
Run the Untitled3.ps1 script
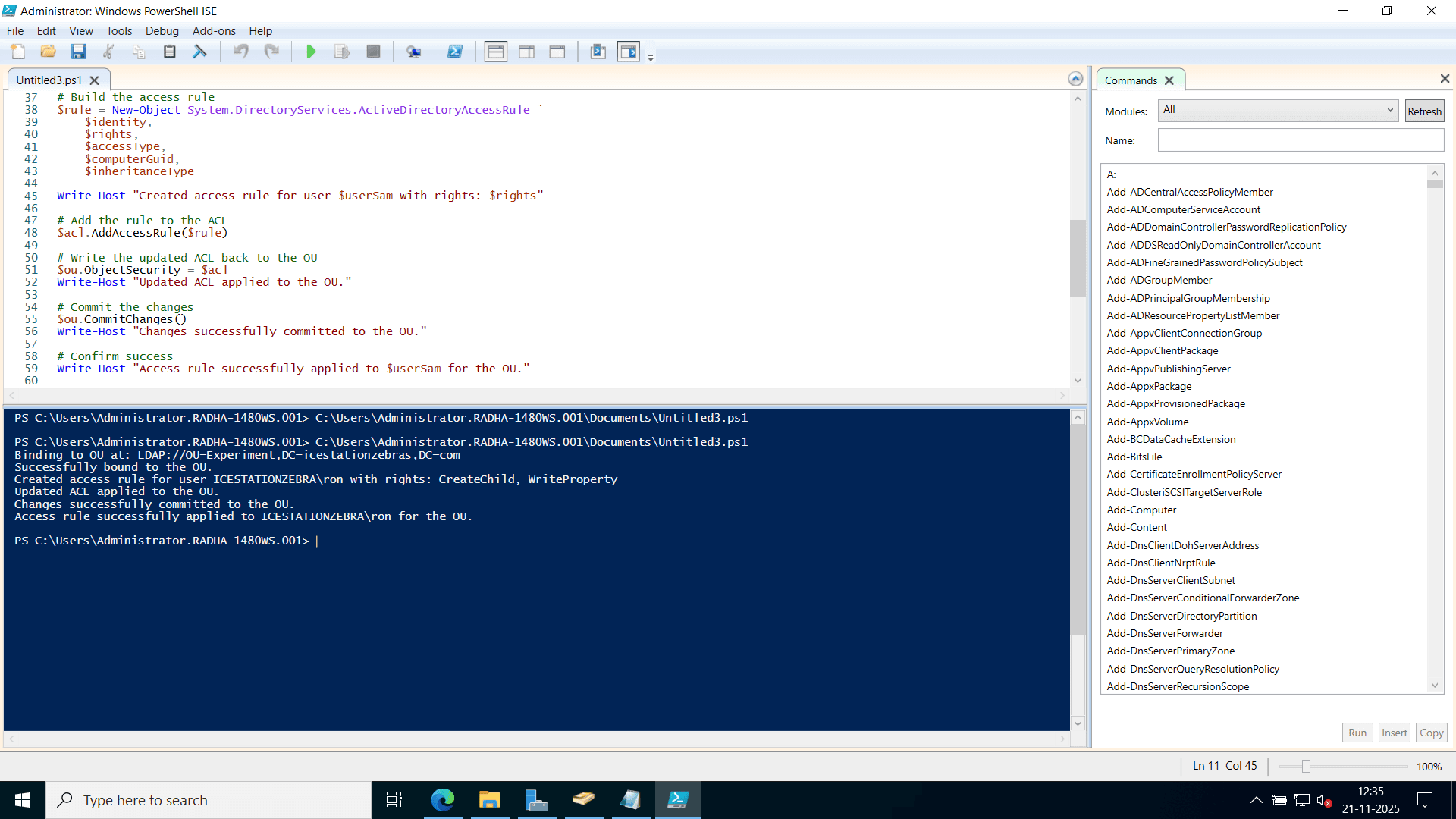click(311, 52)
